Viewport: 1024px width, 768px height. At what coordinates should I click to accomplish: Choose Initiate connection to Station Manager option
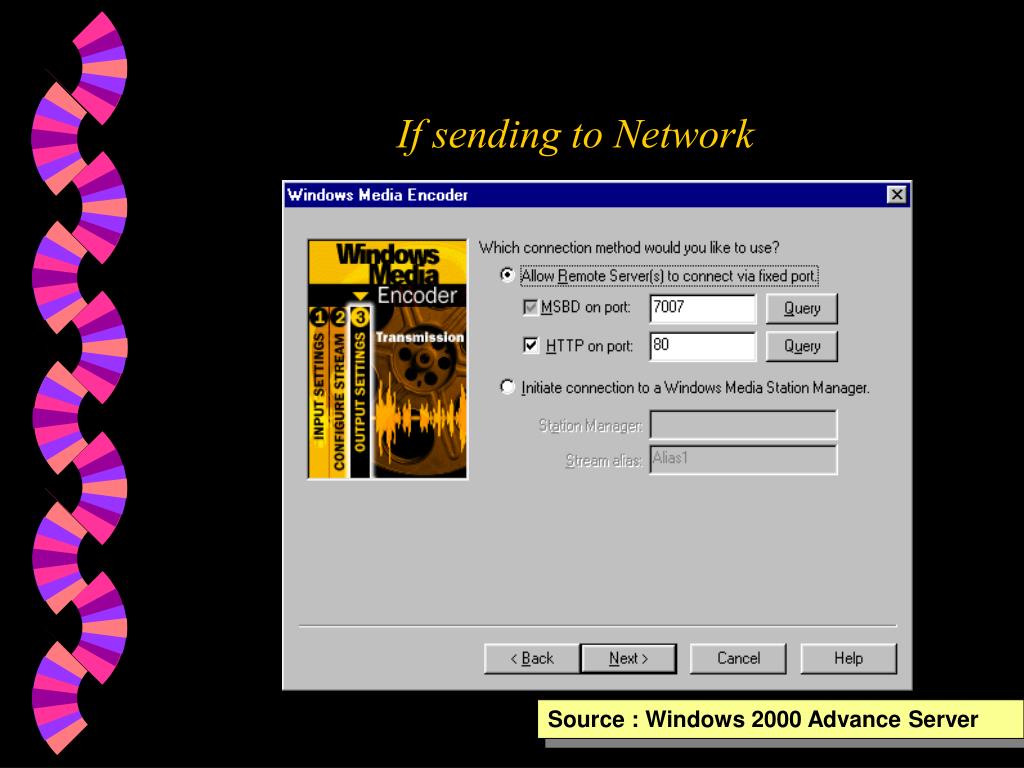[507, 387]
